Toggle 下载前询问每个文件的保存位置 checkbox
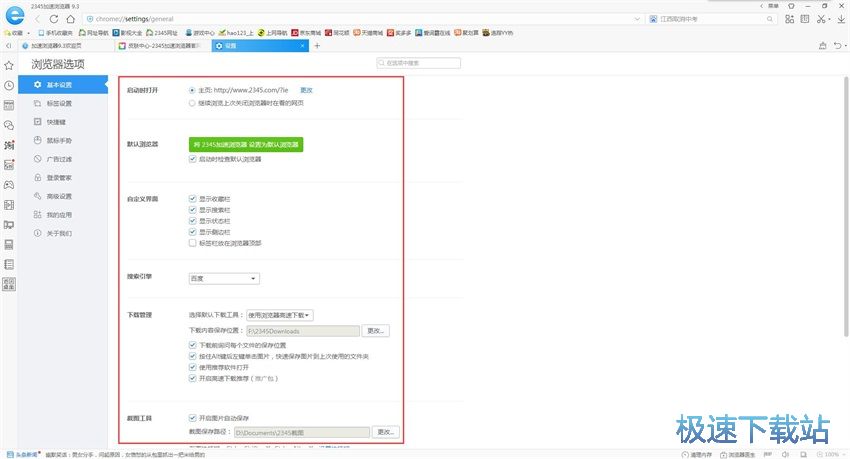The image size is (850, 459). 192,345
